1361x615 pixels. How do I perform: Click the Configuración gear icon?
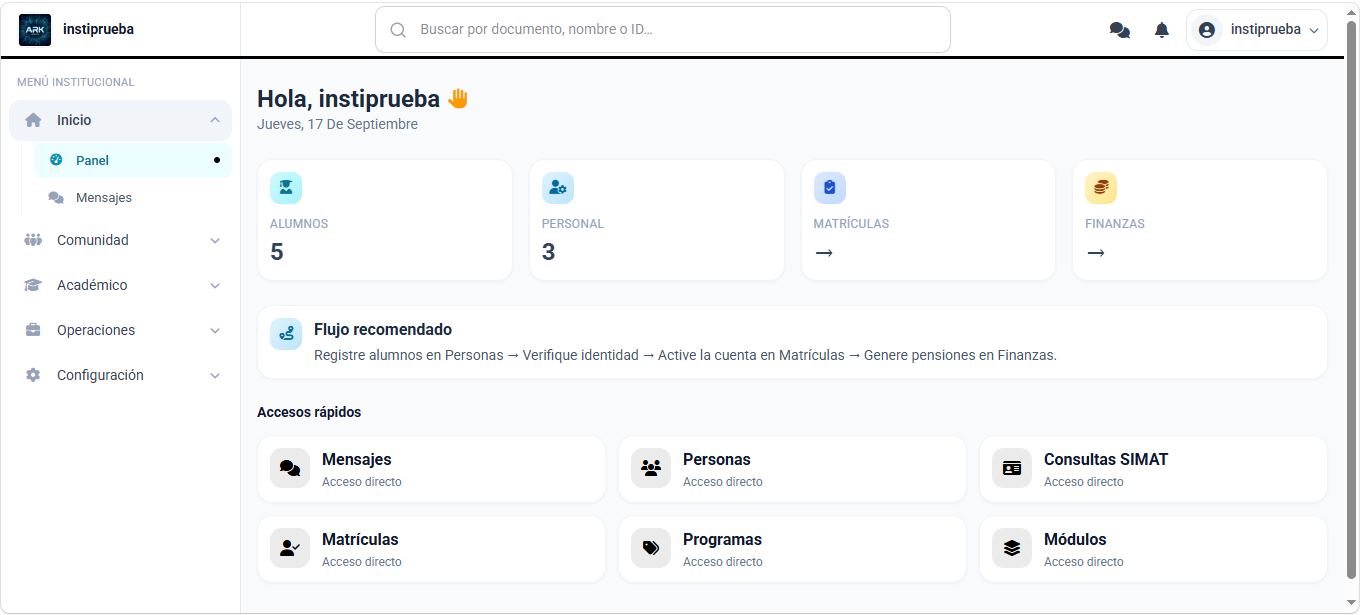coord(33,375)
